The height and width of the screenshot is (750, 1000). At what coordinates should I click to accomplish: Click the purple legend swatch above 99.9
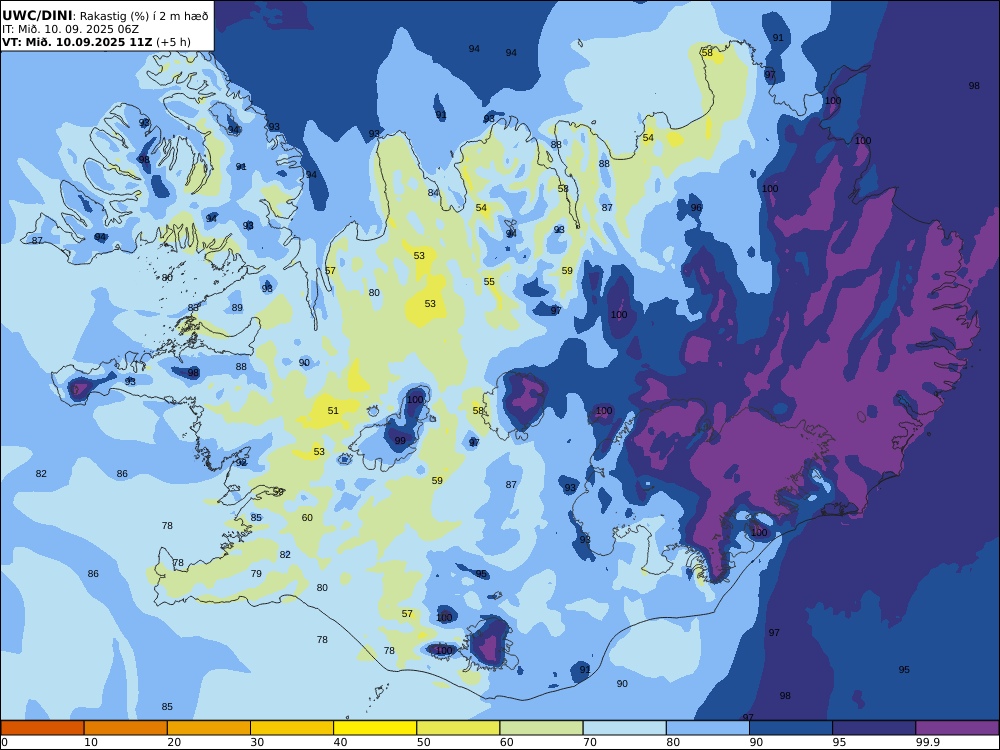(x=957, y=728)
